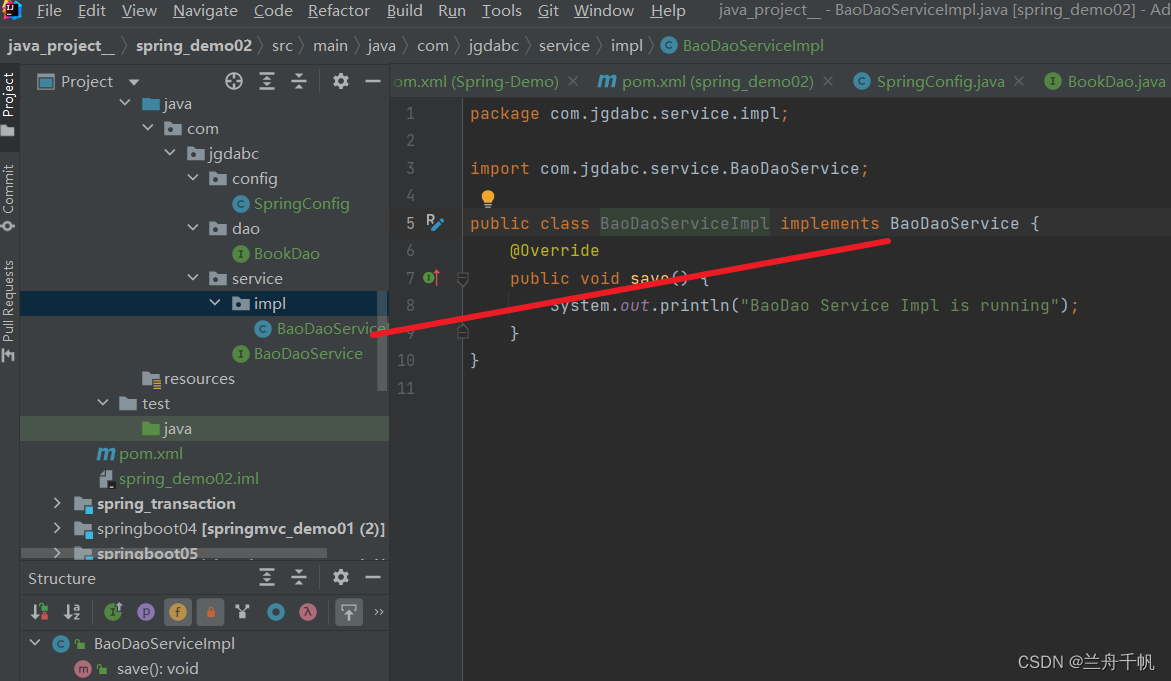1171x681 pixels.
Task: Toggle show anonymous classes
Action: 276,612
